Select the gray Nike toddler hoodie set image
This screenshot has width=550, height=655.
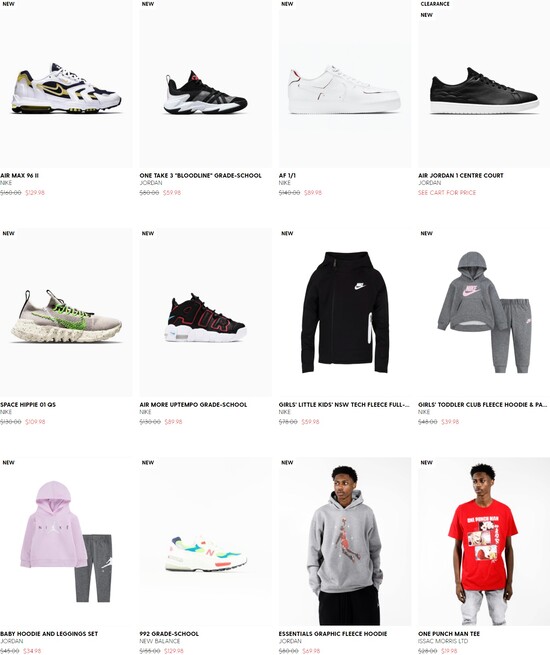click(484, 312)
